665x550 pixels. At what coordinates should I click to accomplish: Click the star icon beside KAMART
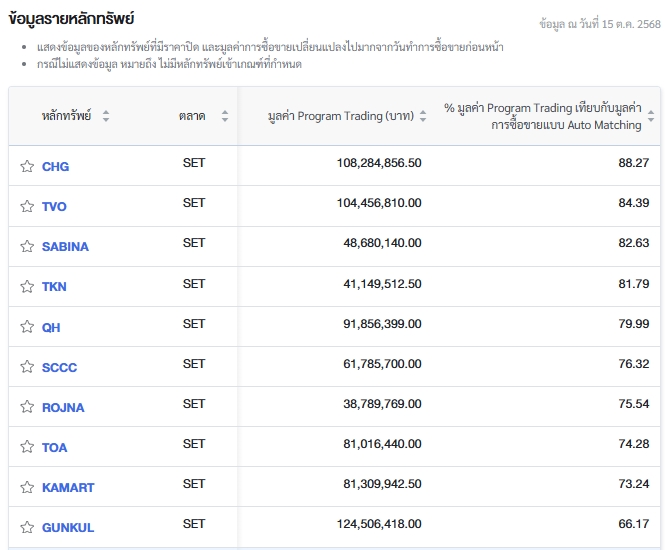[27, 487]
